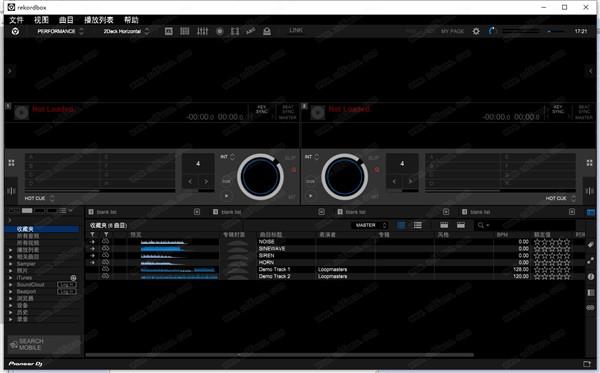This screenshot has height=373, width=600.
Task: Show the mixer panel icon
Action: [202, 31]
